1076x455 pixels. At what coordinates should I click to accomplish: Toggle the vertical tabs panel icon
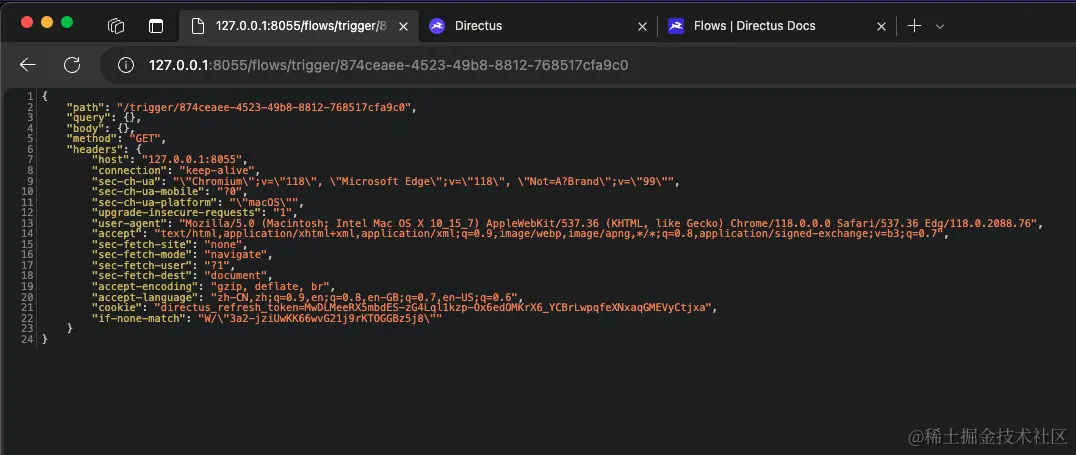click(x=156, y=26)
